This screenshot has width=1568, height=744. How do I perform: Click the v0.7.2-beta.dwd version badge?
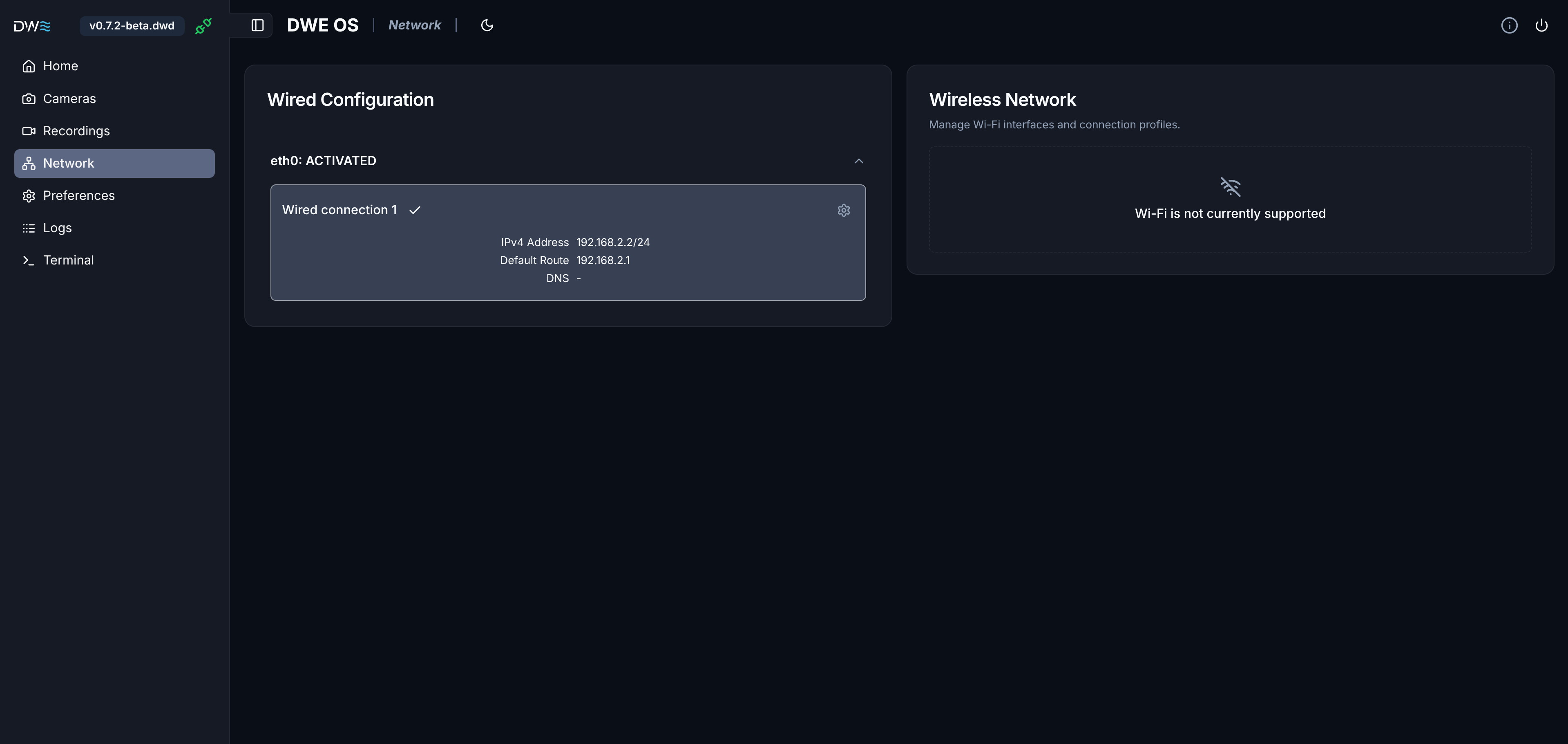[132, 26]
